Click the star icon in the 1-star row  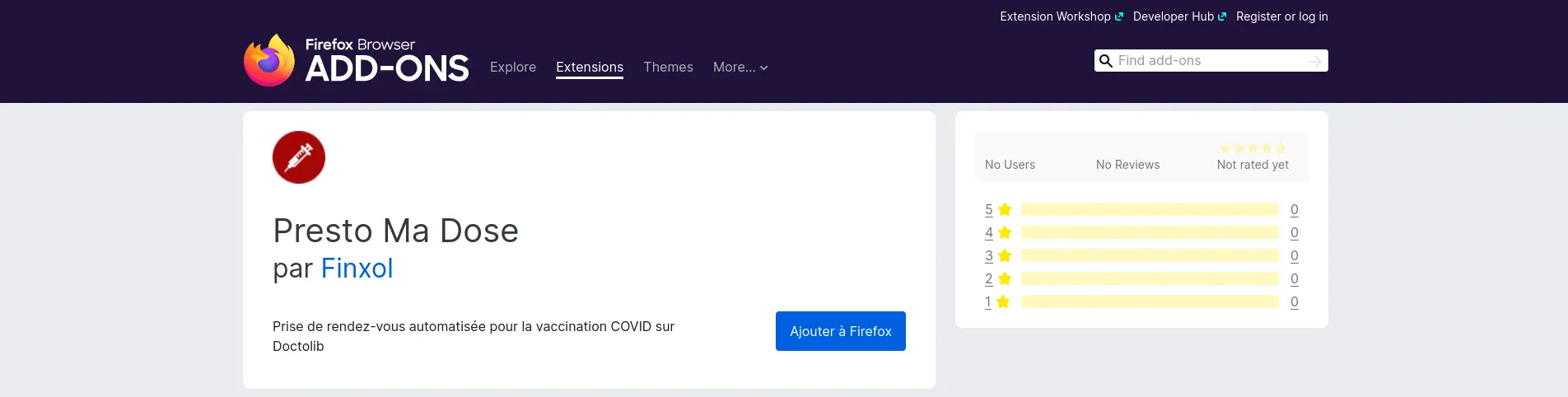coord(1003,301)
